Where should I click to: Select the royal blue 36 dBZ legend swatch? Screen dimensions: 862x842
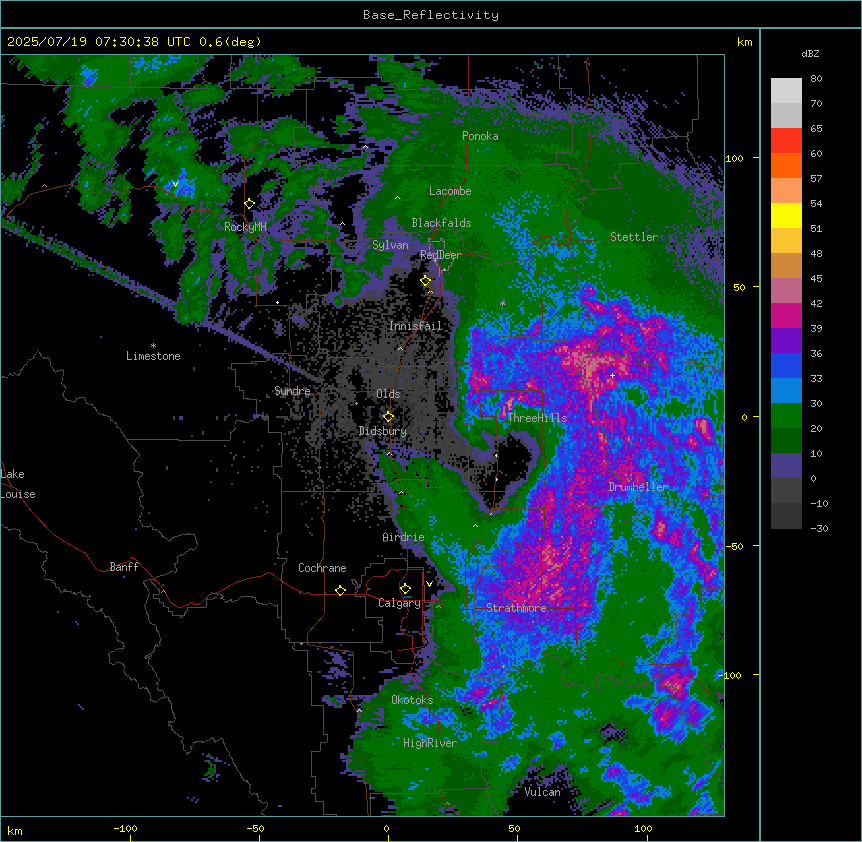coord(786,365)
